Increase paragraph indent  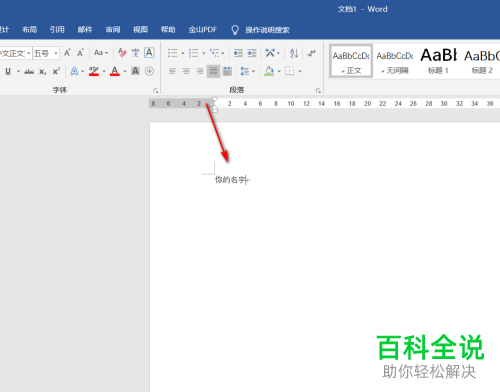coord(252,53)
